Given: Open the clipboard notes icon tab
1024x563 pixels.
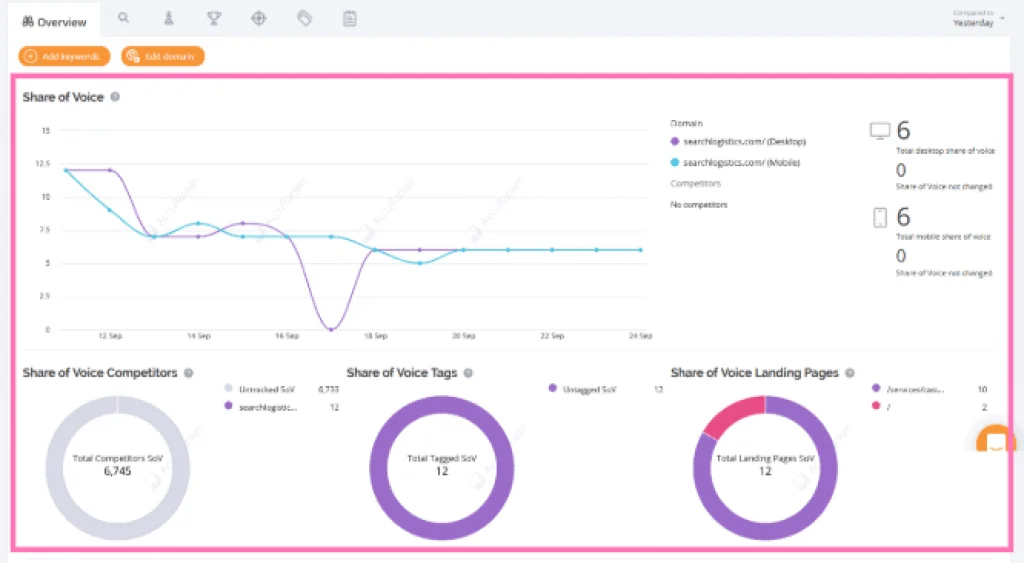Looking at the screenshot, I should pos(349,18).
